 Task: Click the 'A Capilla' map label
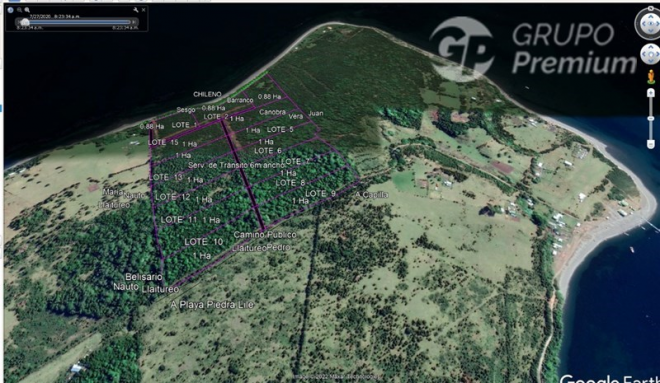371,194
